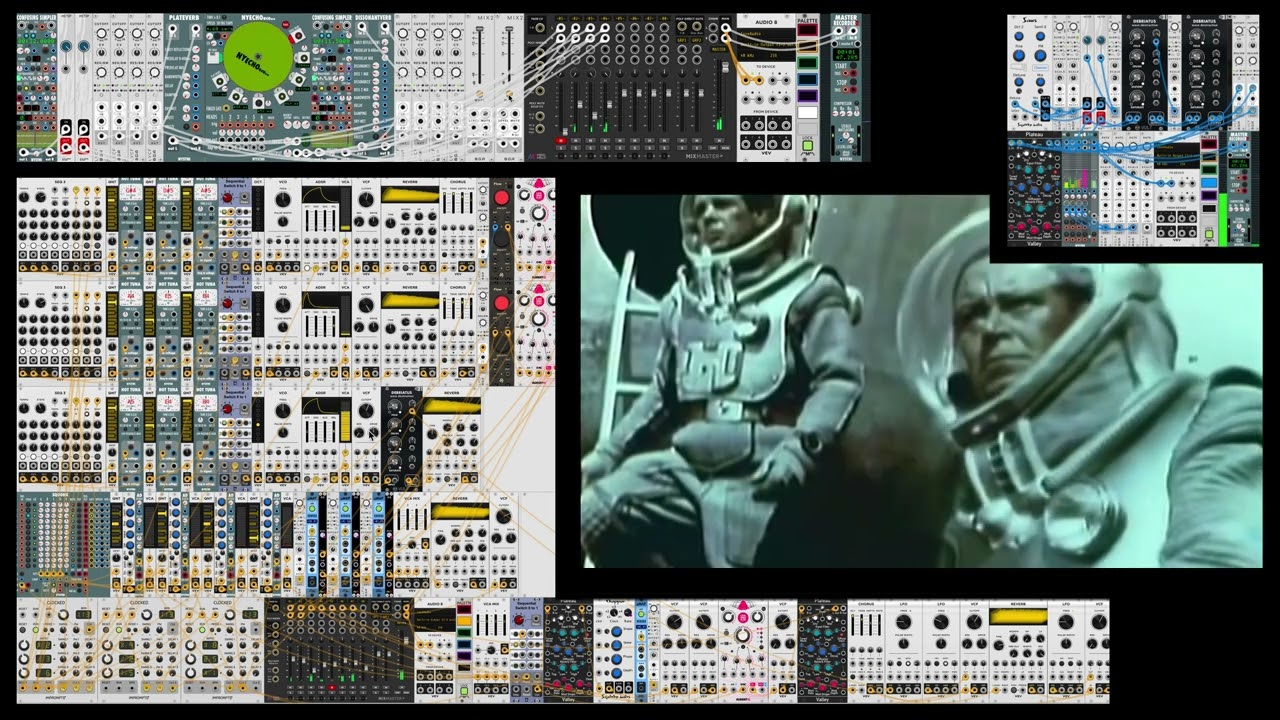Toggle the red mute button on top MixMaster

coord(561,140)
